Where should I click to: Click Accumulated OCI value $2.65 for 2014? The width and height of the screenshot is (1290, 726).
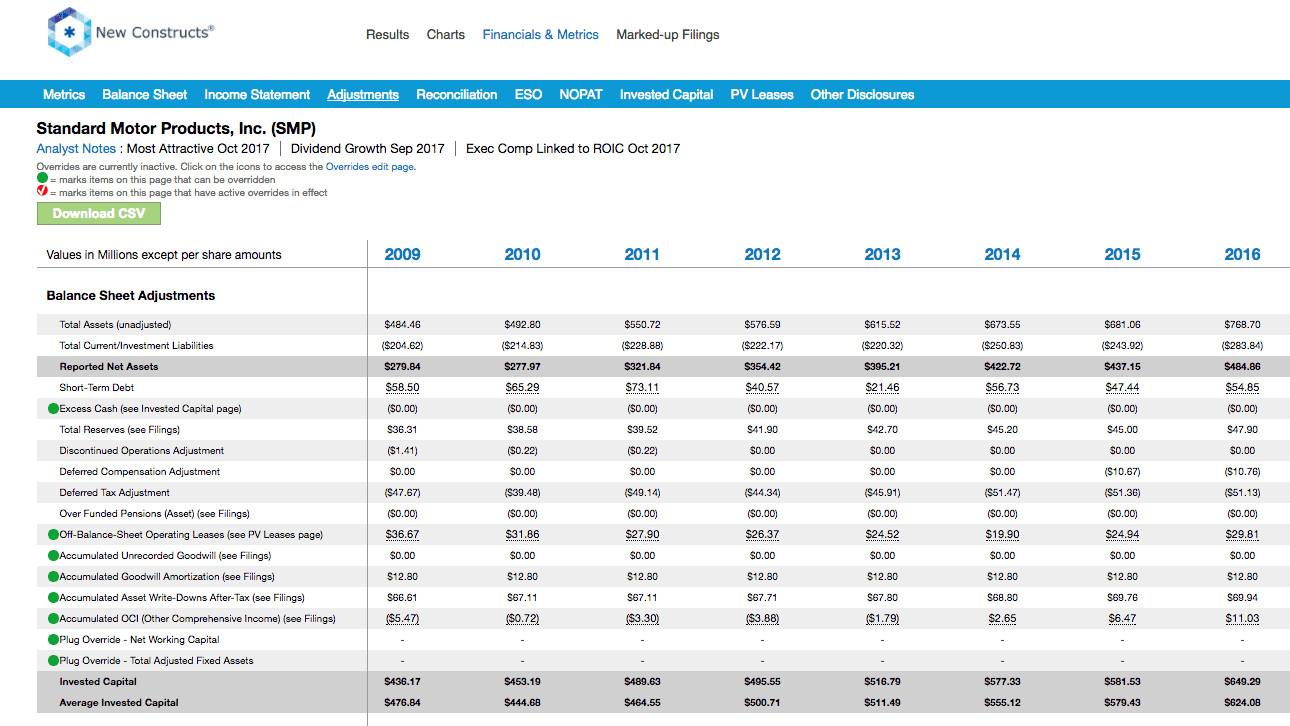point(1002,618)
